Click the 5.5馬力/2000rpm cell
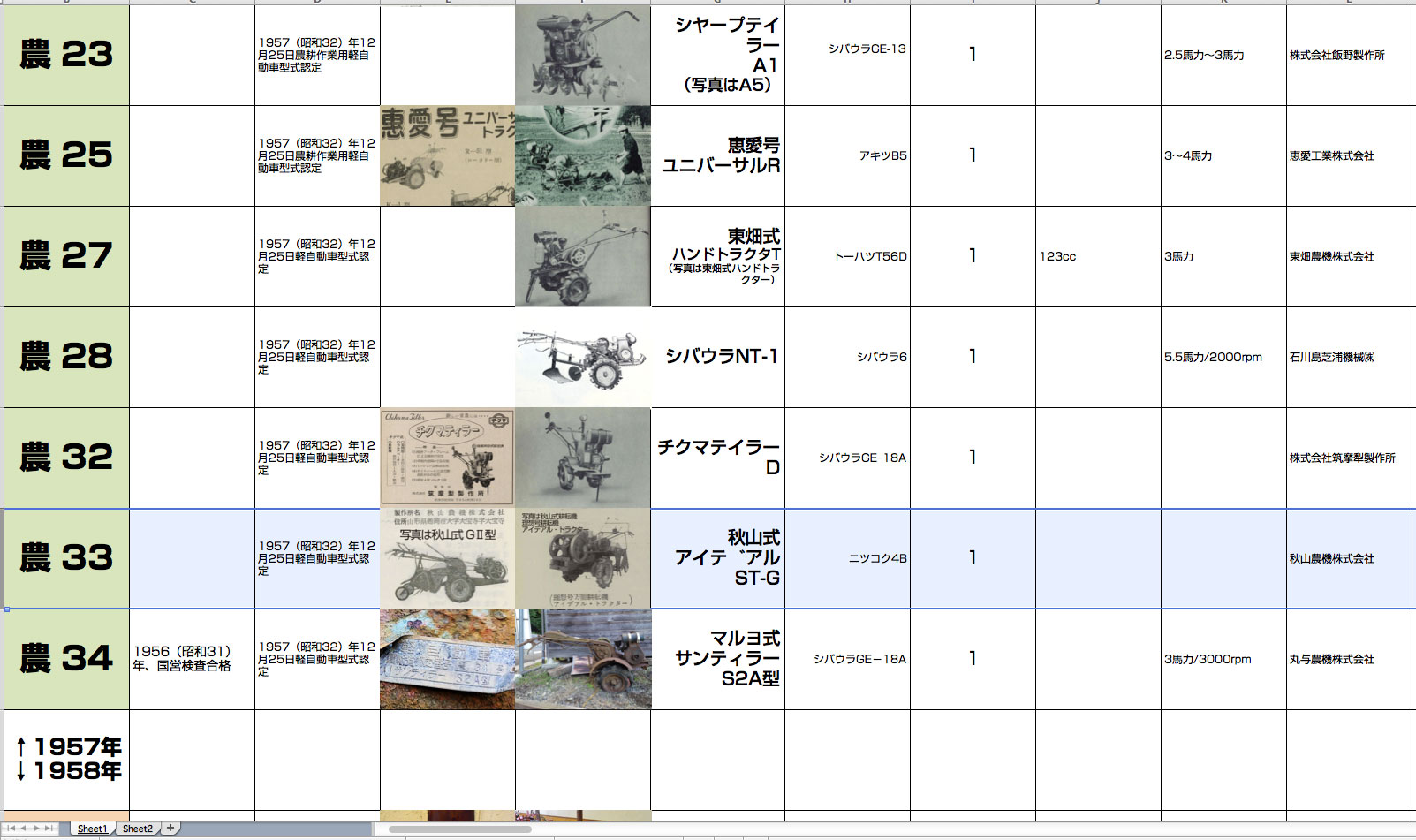This screenshot has width=1416, height=840. pyautogui.click(x=1223, y=357)
